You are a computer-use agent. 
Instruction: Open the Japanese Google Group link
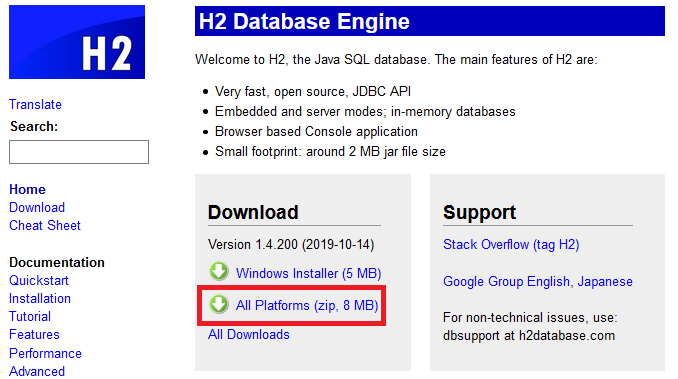(x=605, y=281)
